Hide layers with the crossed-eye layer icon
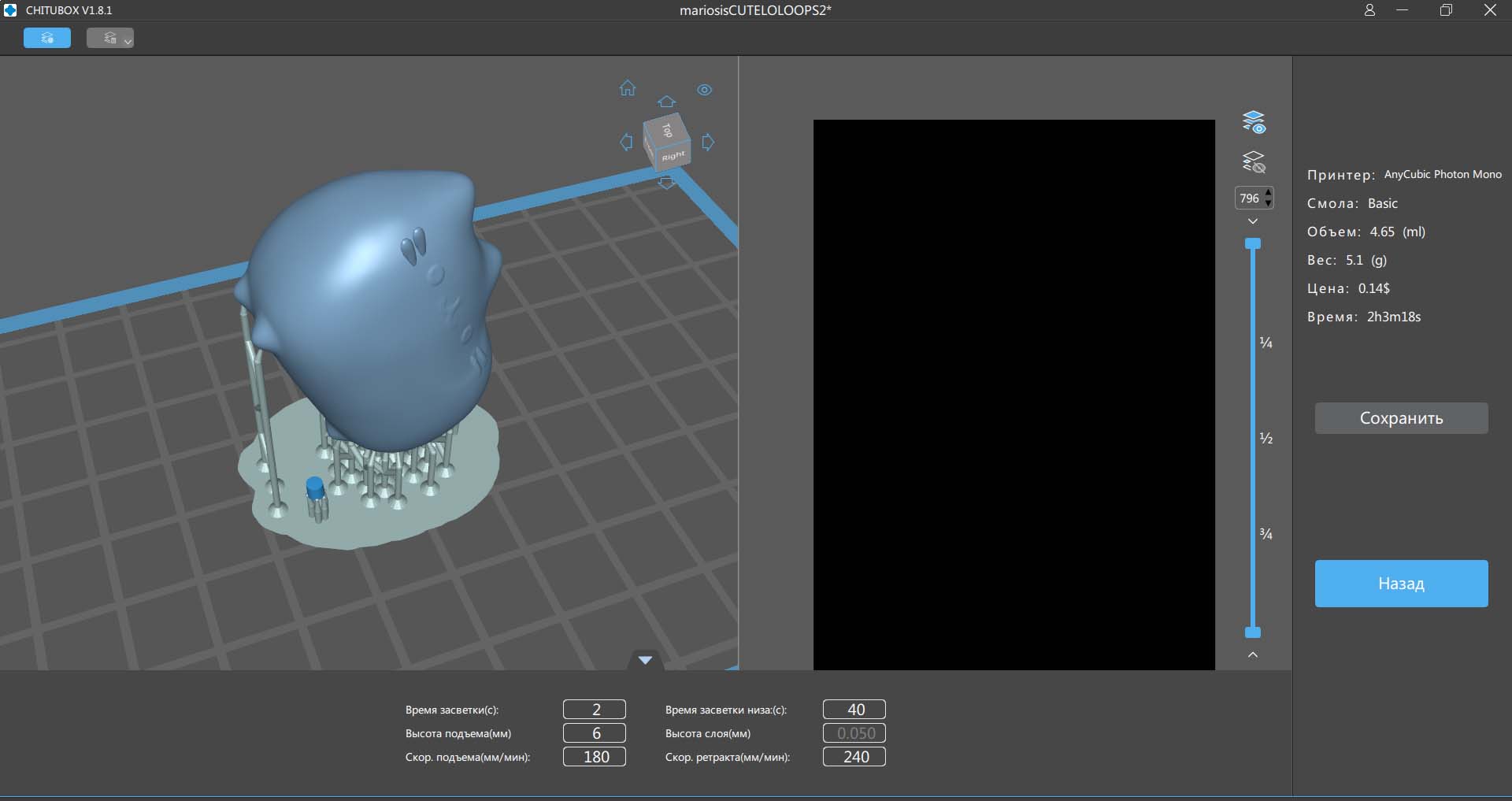The height and width of the screenshot is (801, 1512). pos(1253,162)
